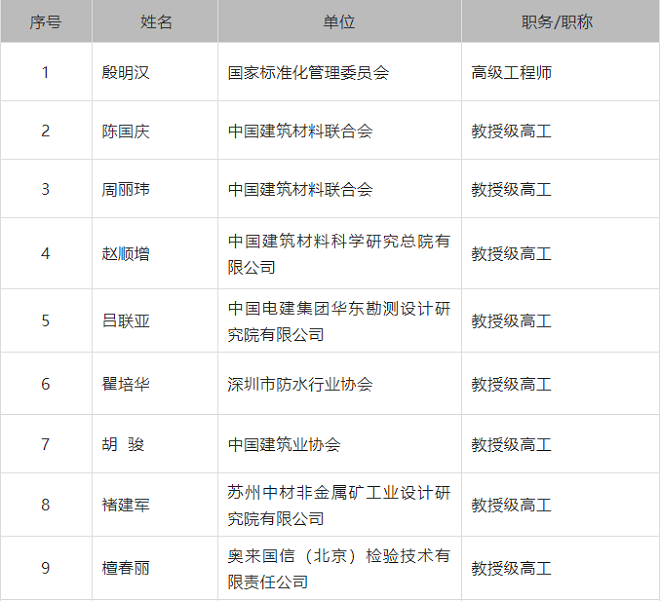
Task: Select the cell 国家标准化管理委员会
Action: [308, 72]
